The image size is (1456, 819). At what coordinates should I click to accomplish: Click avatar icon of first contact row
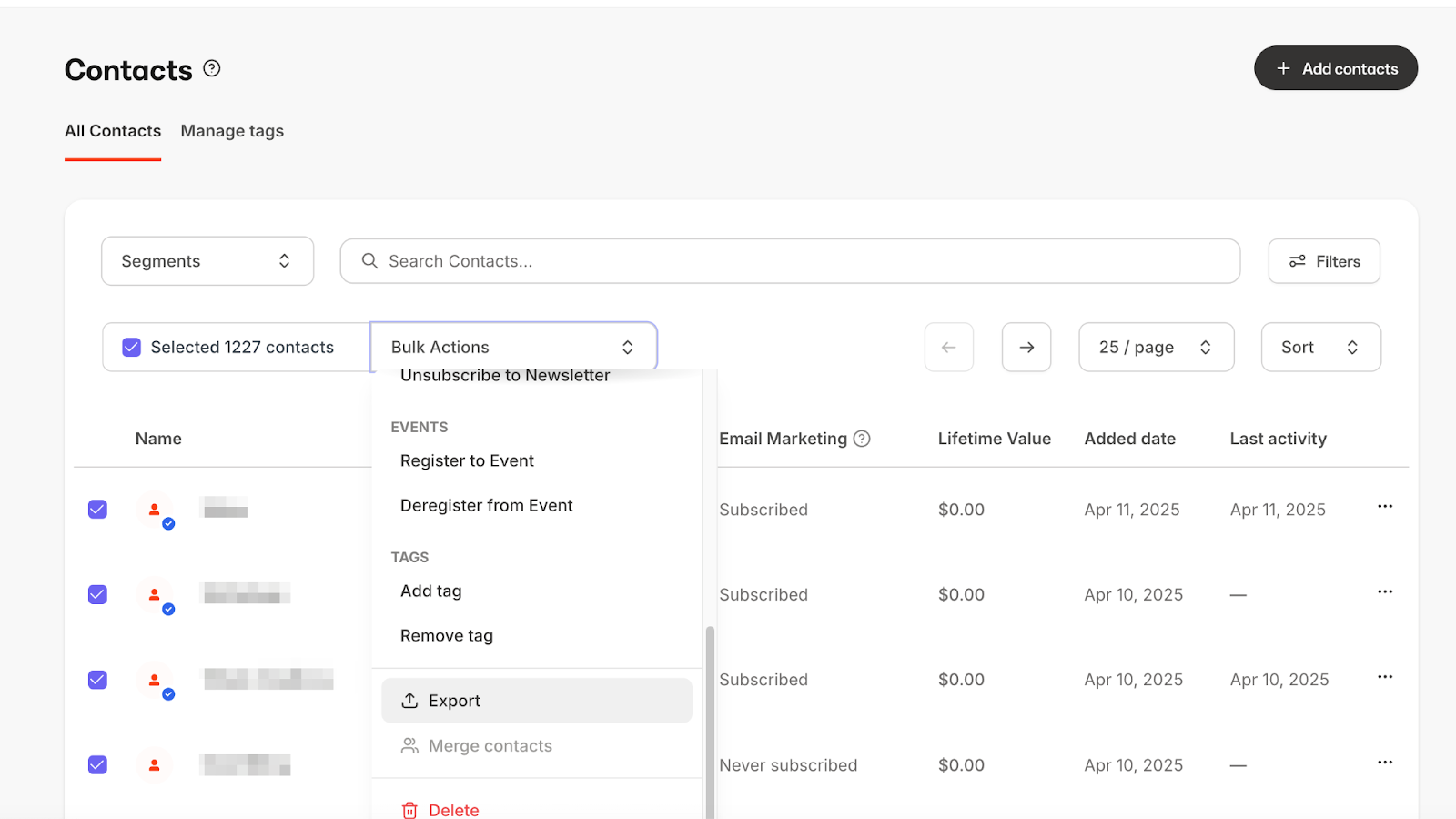pyautogui.click(x=155, y=510)
